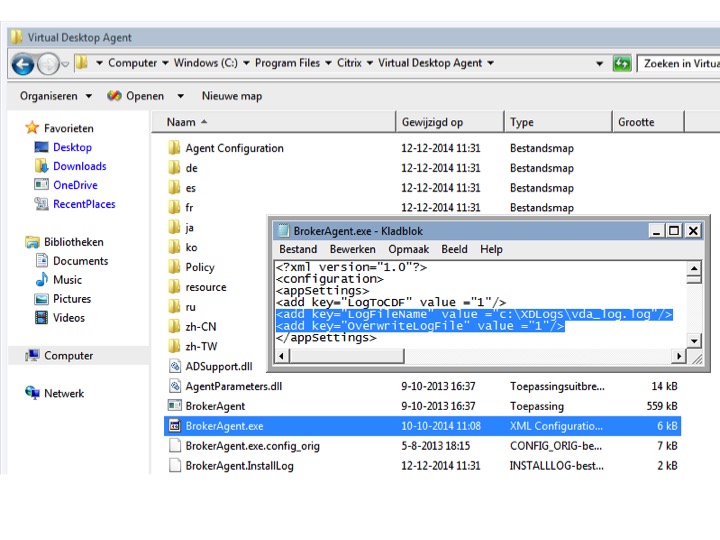Select the zh-TW folder icon

pos(174,346)
